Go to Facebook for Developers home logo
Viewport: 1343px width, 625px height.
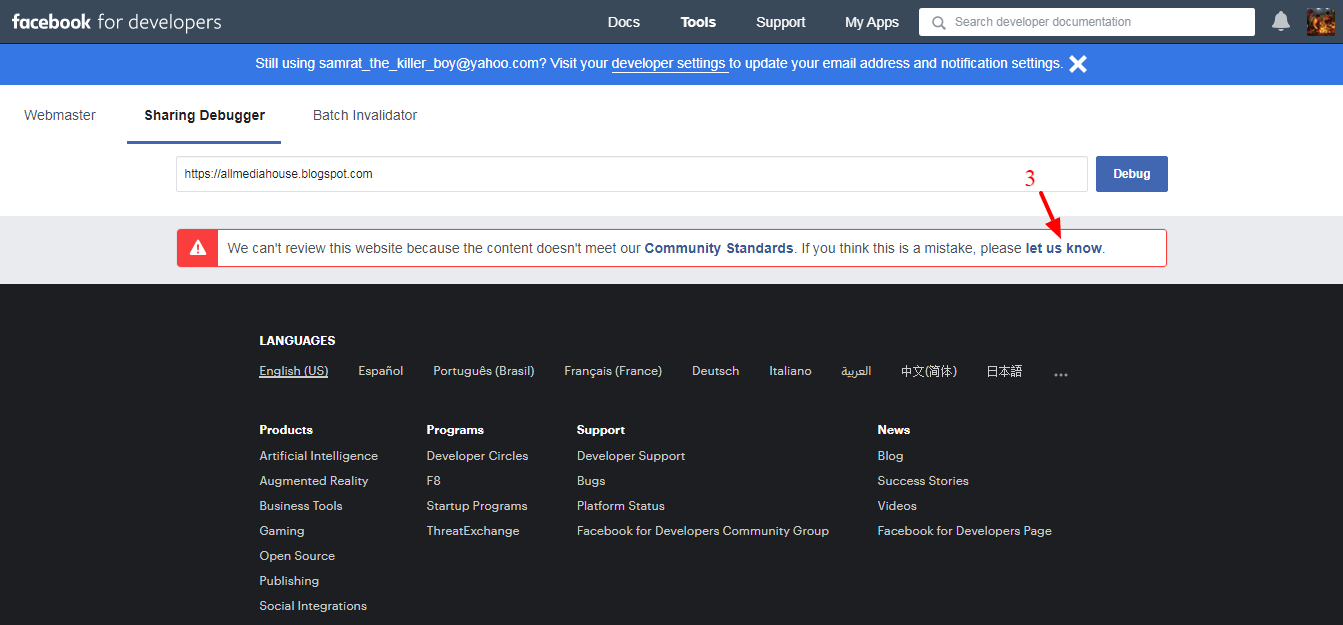point(117,22)
